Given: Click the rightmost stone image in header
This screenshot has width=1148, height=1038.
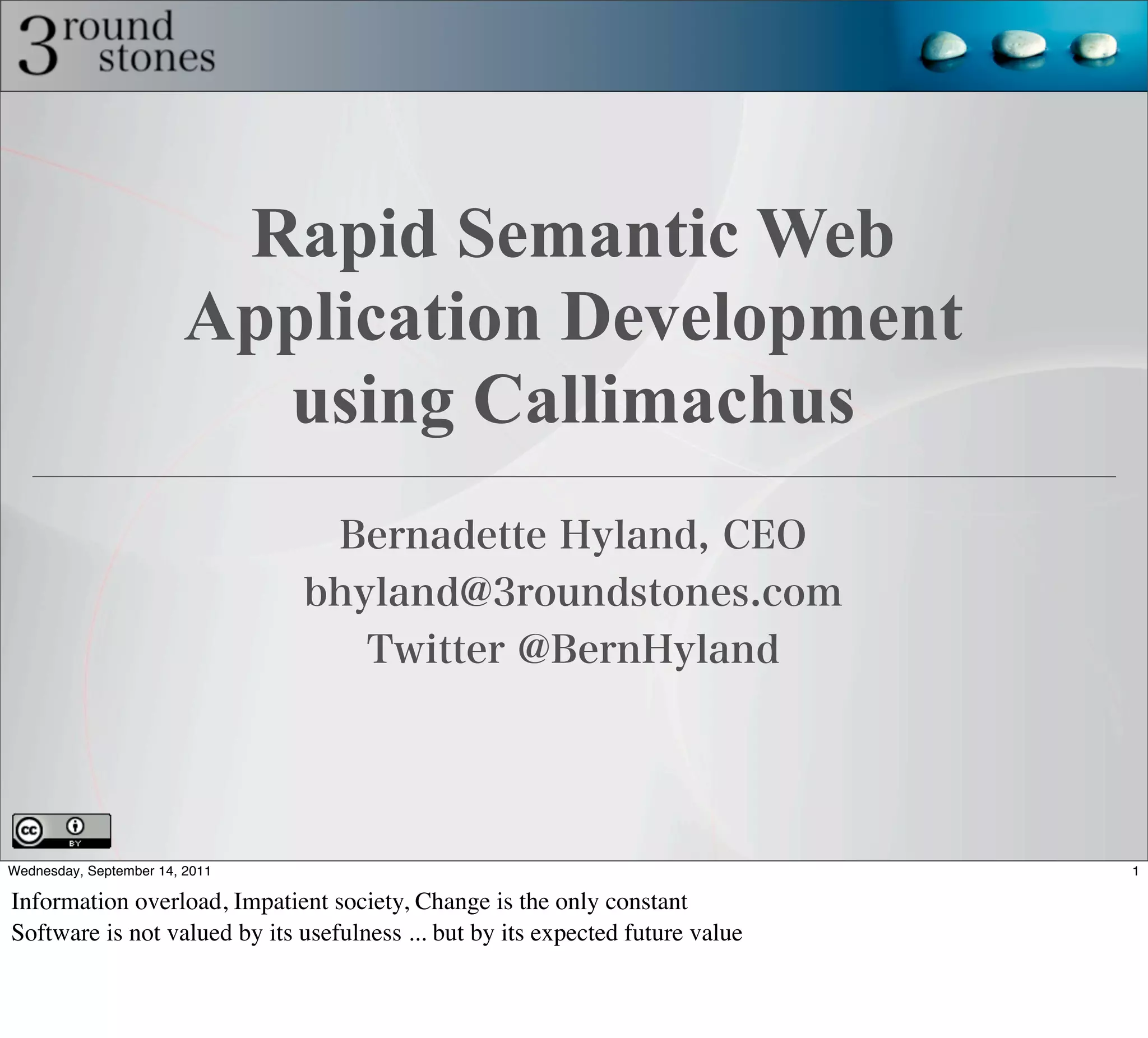Looking at the screenshot, I should [1093, 47].
